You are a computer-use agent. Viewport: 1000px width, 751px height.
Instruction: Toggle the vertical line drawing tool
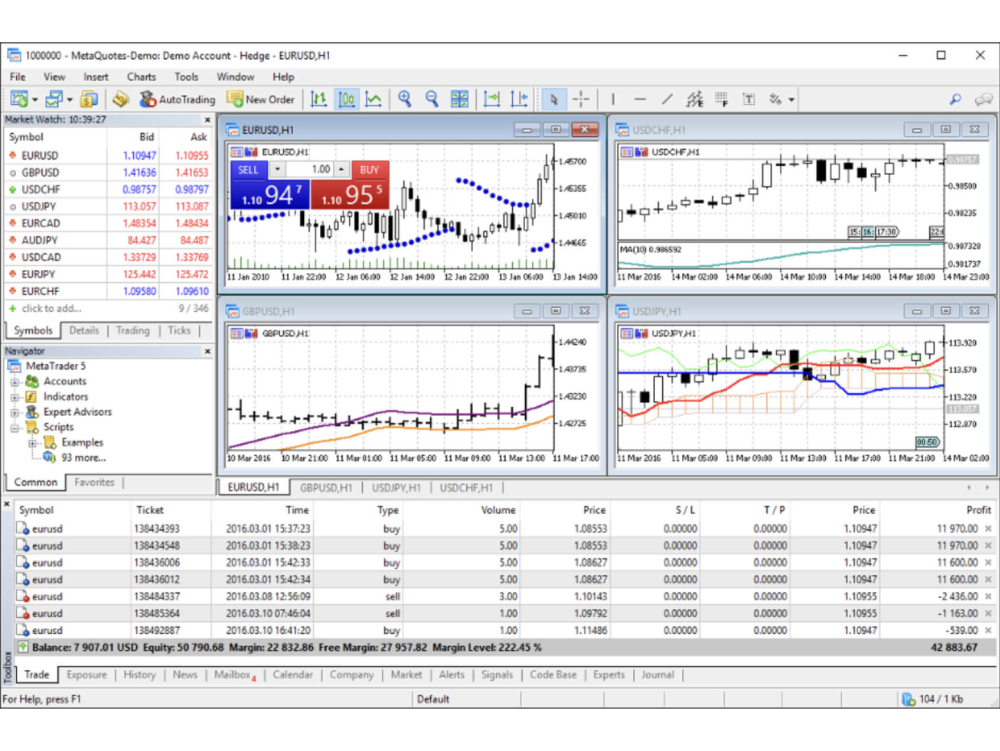[x=612, y=99]
